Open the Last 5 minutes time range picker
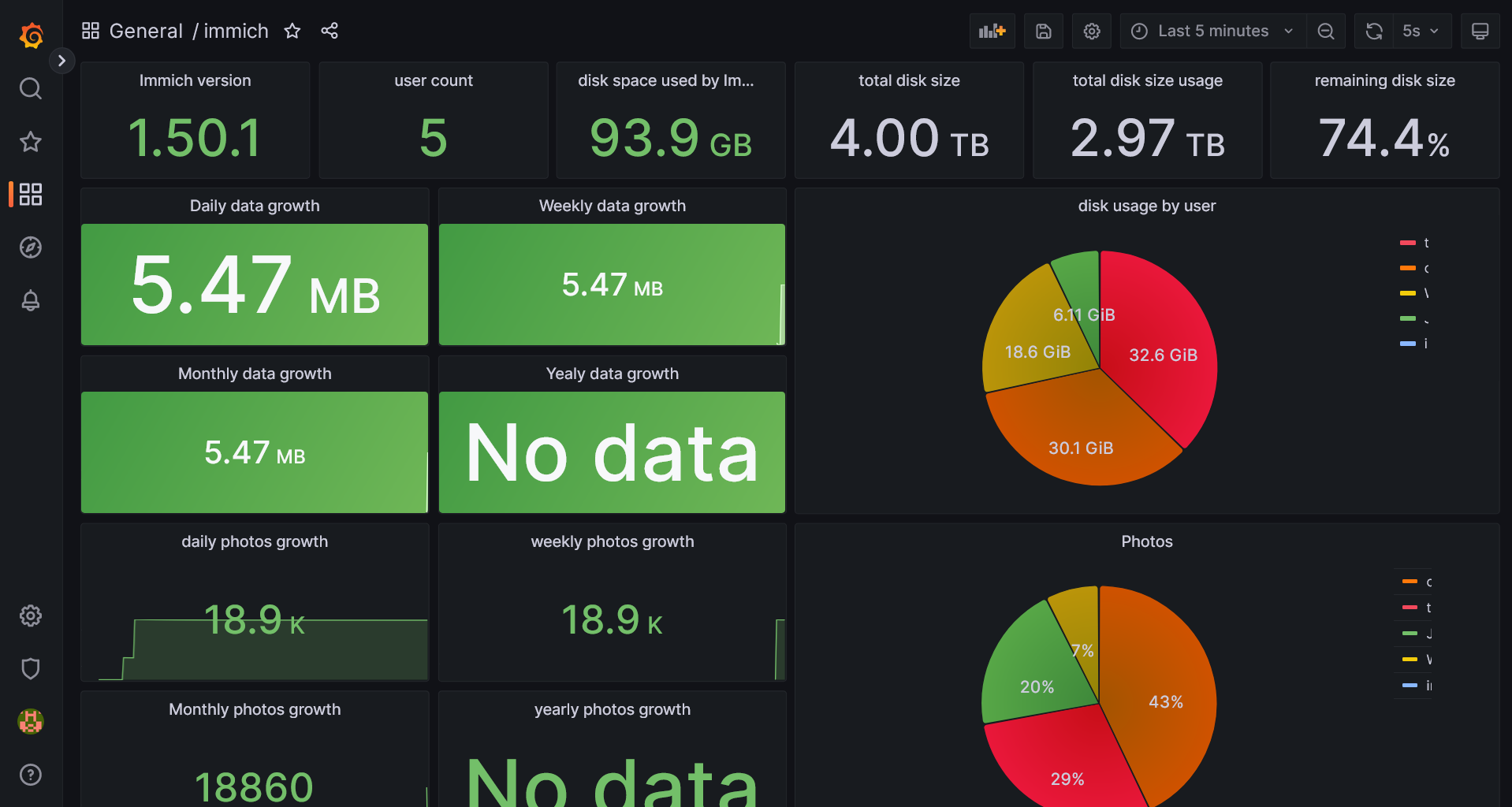This screenshot has width=1512, height=807. point(1212,32)
